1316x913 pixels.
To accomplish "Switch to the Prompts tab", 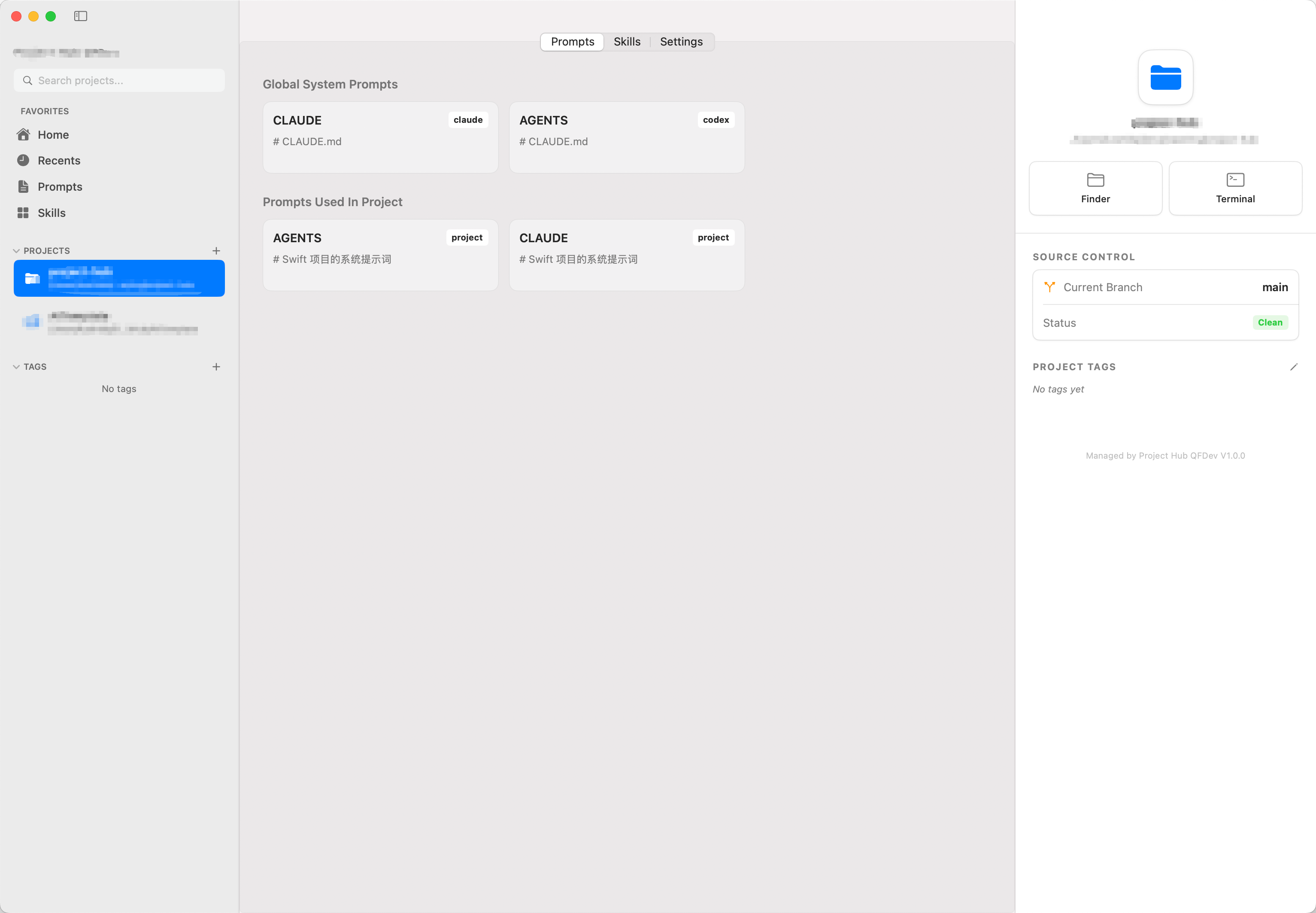I will 572,42.
